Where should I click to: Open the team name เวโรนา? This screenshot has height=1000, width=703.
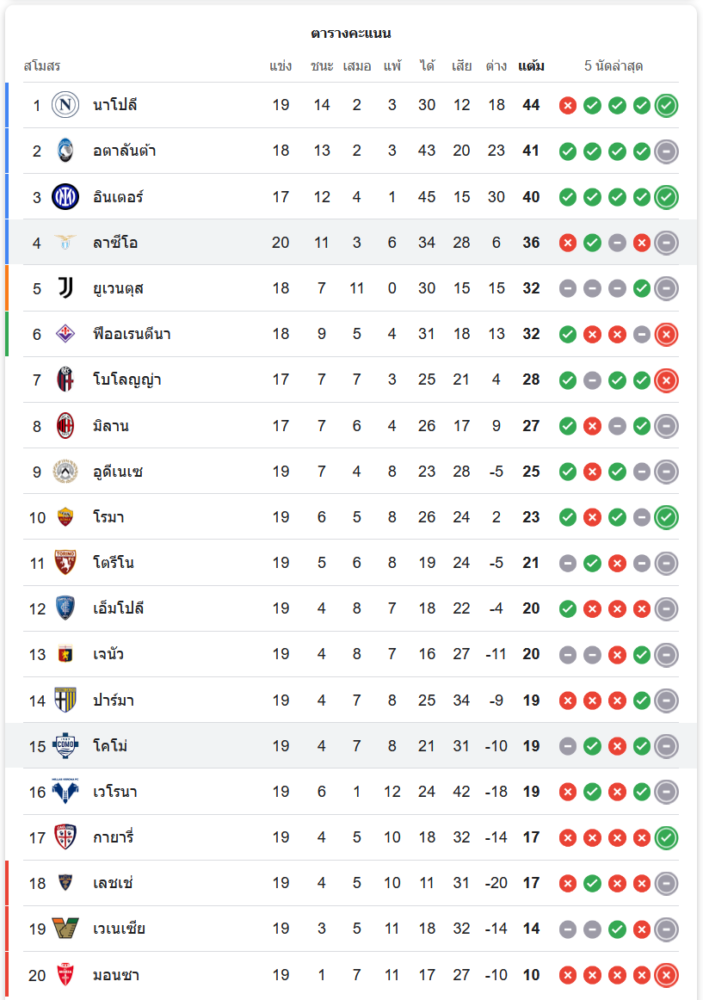click(x=115, y=792)
